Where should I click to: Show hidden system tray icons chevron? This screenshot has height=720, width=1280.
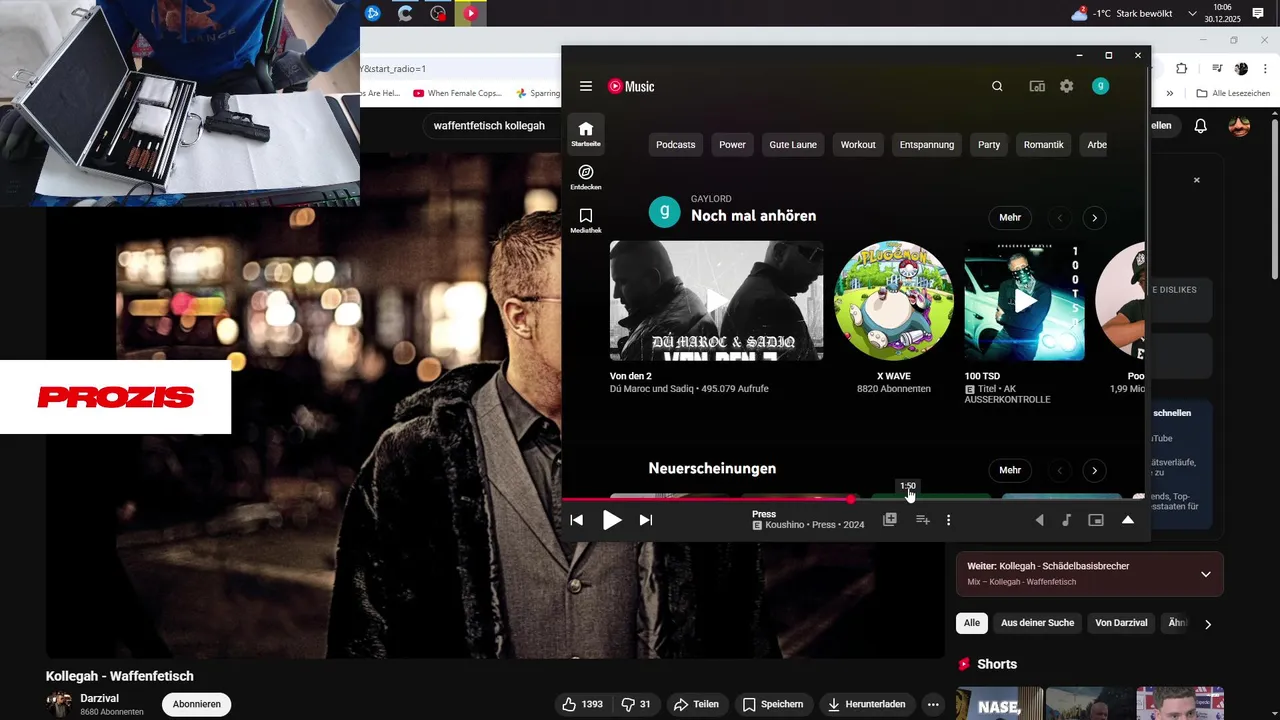pos(1192,13)
